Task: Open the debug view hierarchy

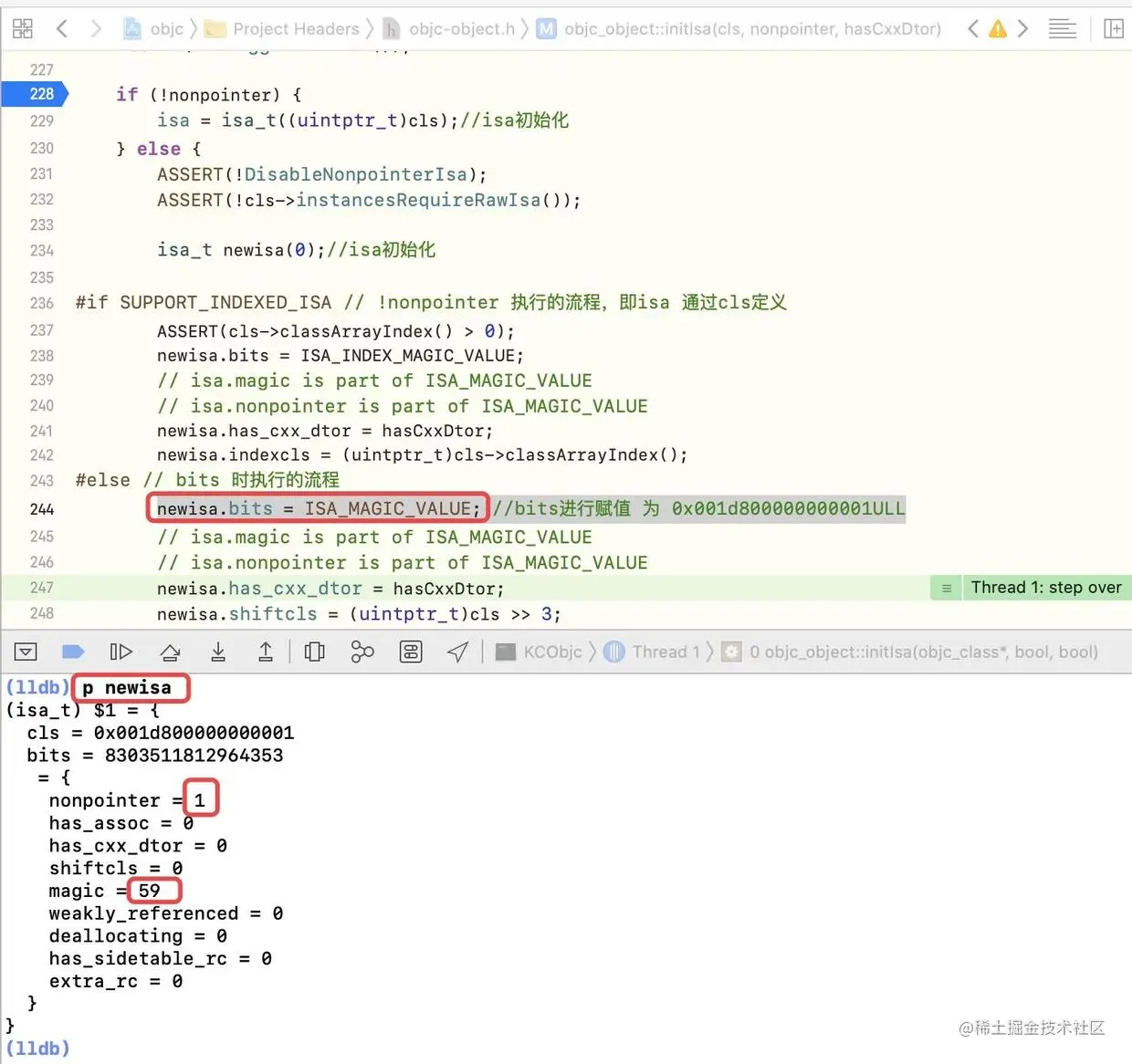Action: click(315, 652)
